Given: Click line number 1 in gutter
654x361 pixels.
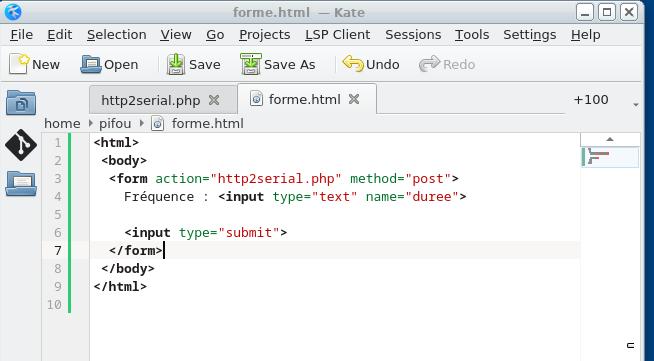Looking at the screenshot, I should tap(58, 143).
